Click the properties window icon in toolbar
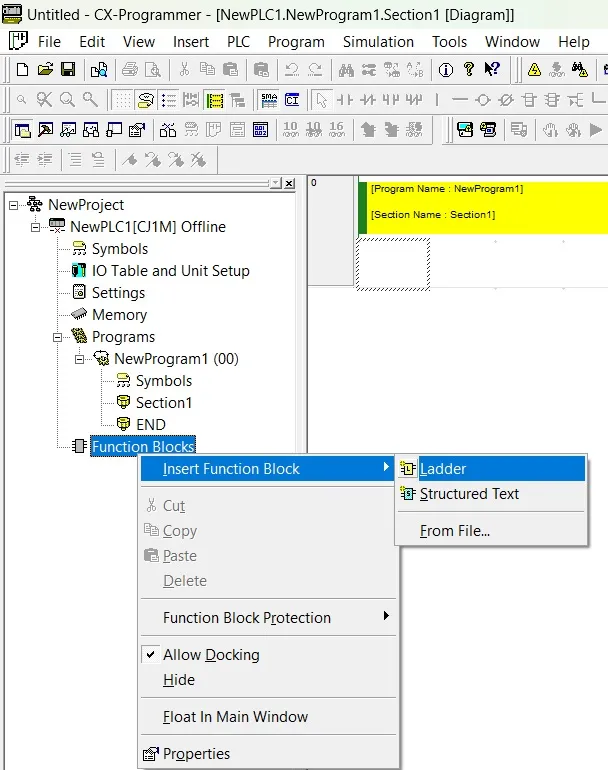 pos(137,130)
